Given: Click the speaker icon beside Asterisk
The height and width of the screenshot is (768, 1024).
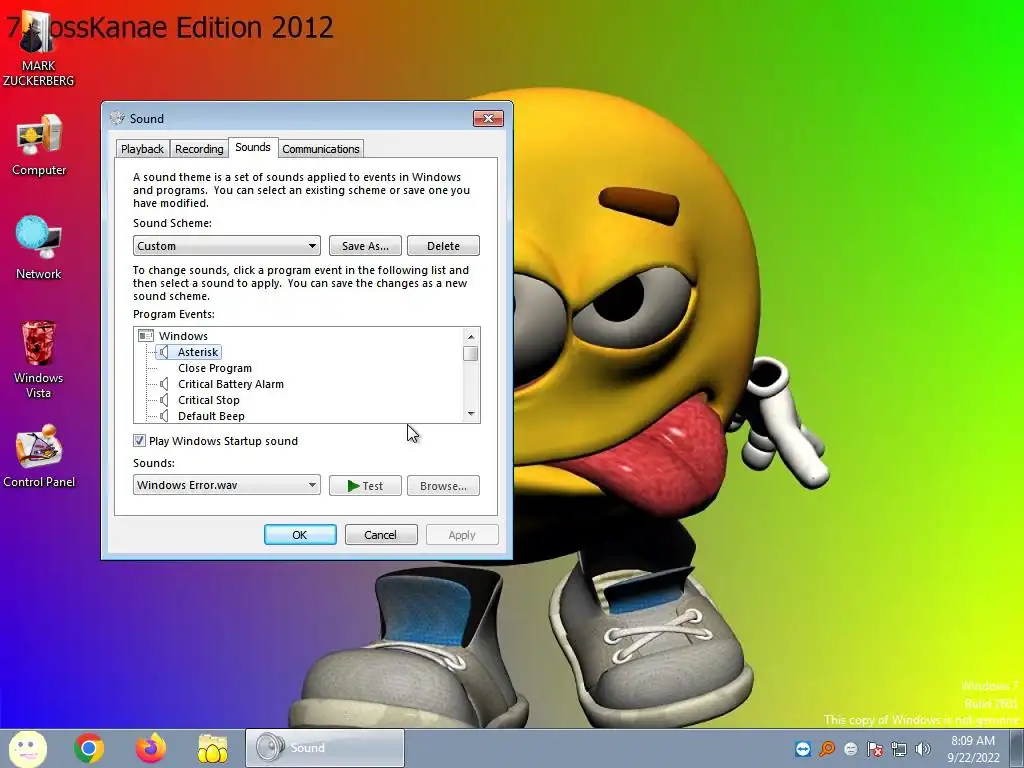Looking at the screenshot, I should (x=164, y=352).
